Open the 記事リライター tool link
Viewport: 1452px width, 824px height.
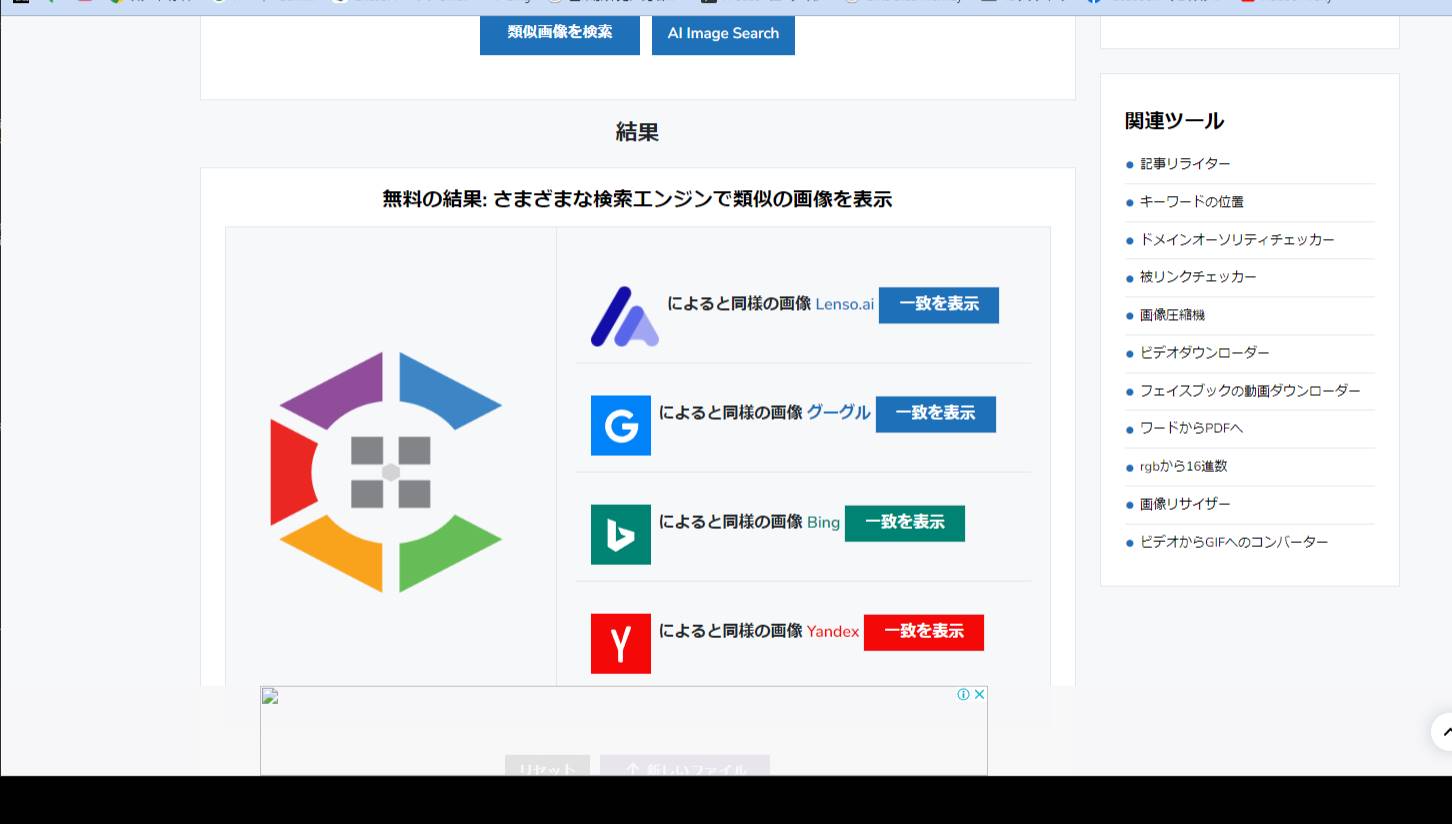1185,164
